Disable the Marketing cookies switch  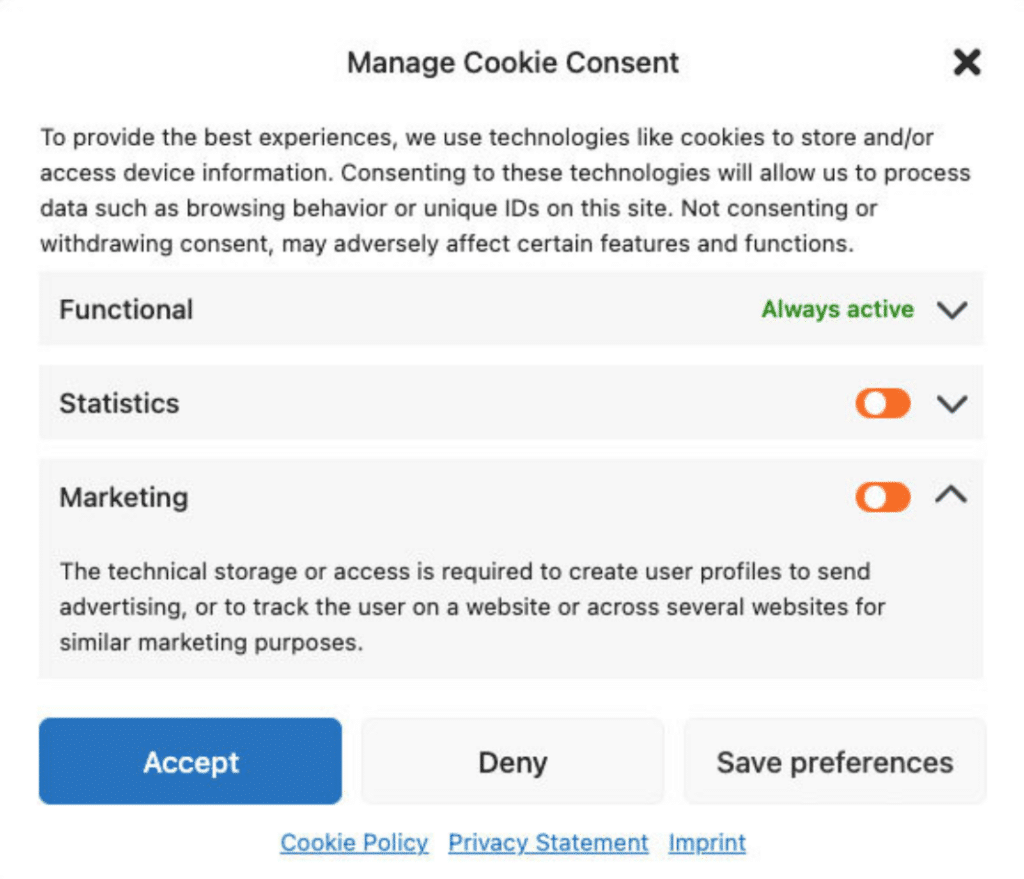(x=882, y=496)
